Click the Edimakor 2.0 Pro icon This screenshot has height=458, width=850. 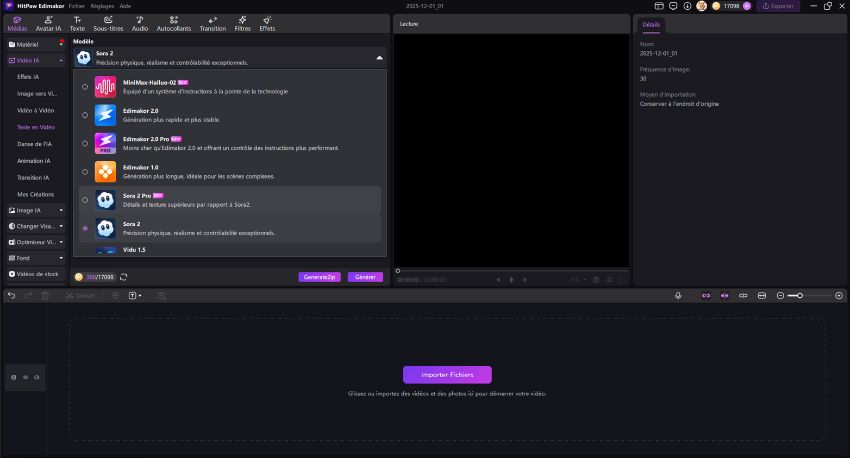coord(105,144)
